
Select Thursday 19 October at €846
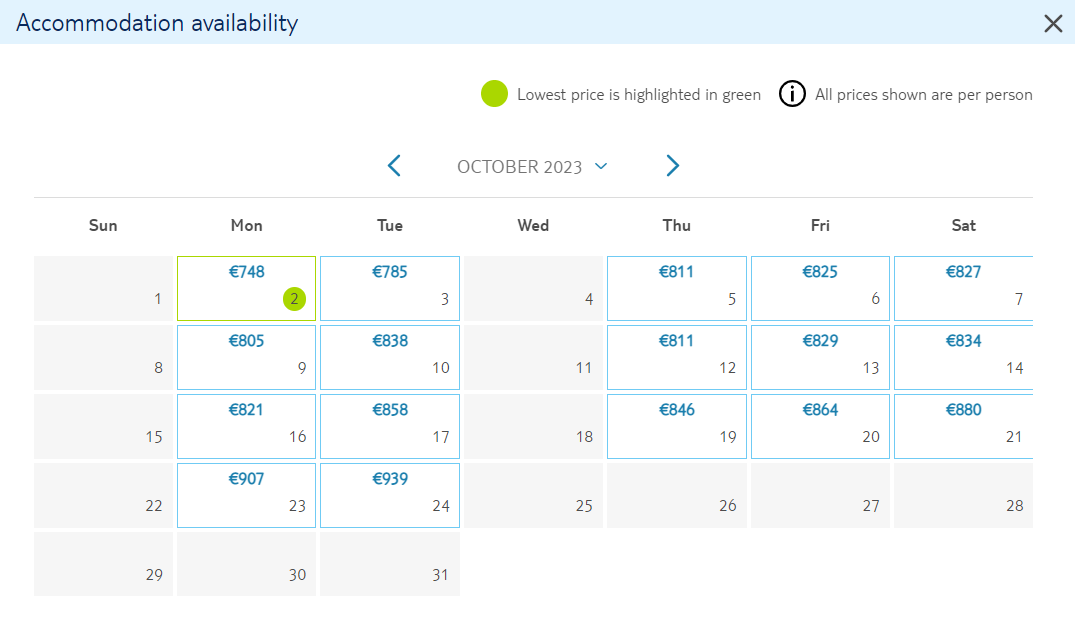point(677,426)
